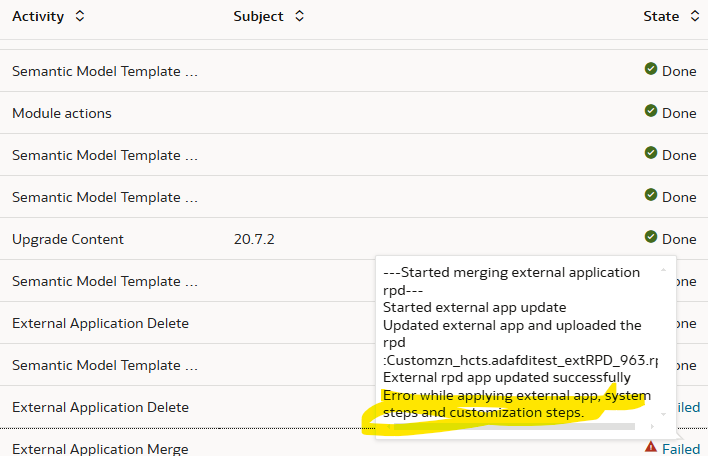Click popup's horizontal scrollbar thumb
The width and height of the screenshot is (708, 456).
(x=514, y=426)
